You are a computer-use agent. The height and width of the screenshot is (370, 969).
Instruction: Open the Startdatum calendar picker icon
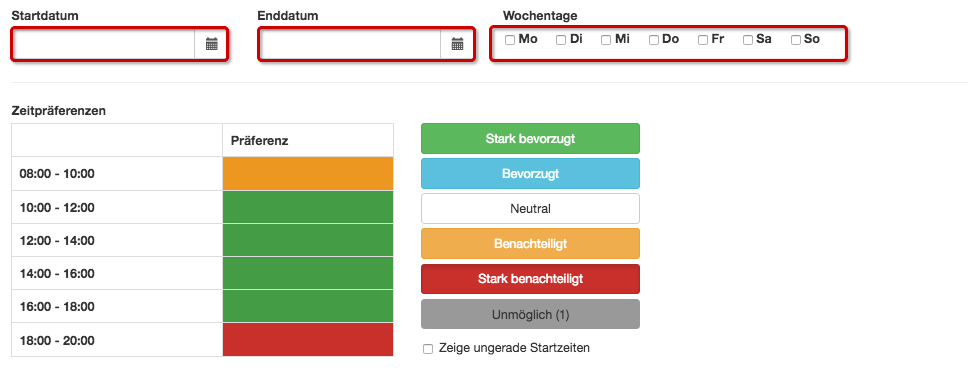pyautogui.click(x=211, y=44)
